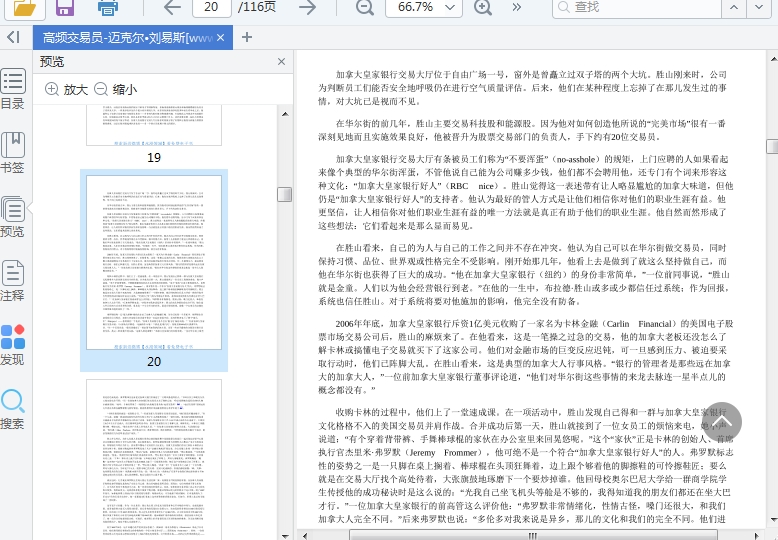Open the 注释 (annotations) sidebar panel
778x540 pixels.
13,281
